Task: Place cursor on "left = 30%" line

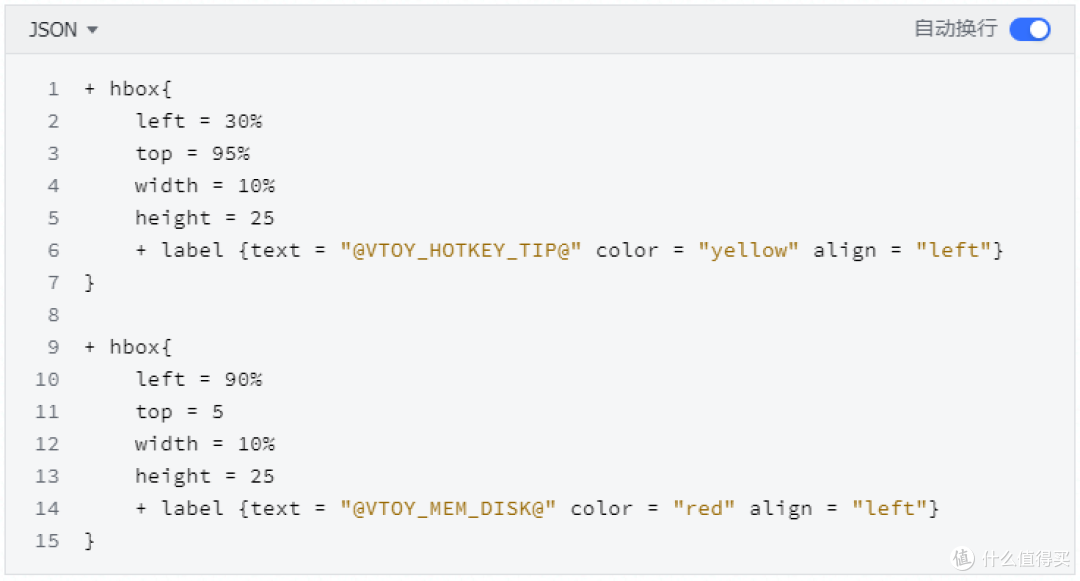Action: [x=199, y=121]
